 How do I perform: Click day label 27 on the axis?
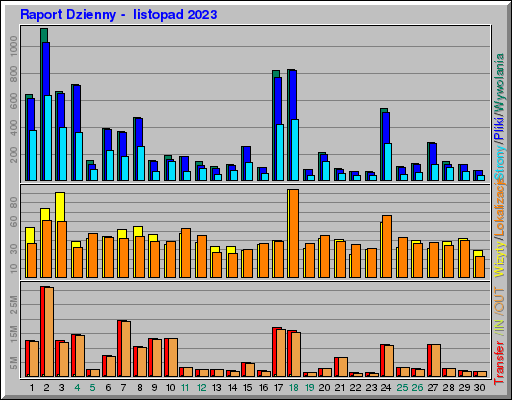point(432,388)
